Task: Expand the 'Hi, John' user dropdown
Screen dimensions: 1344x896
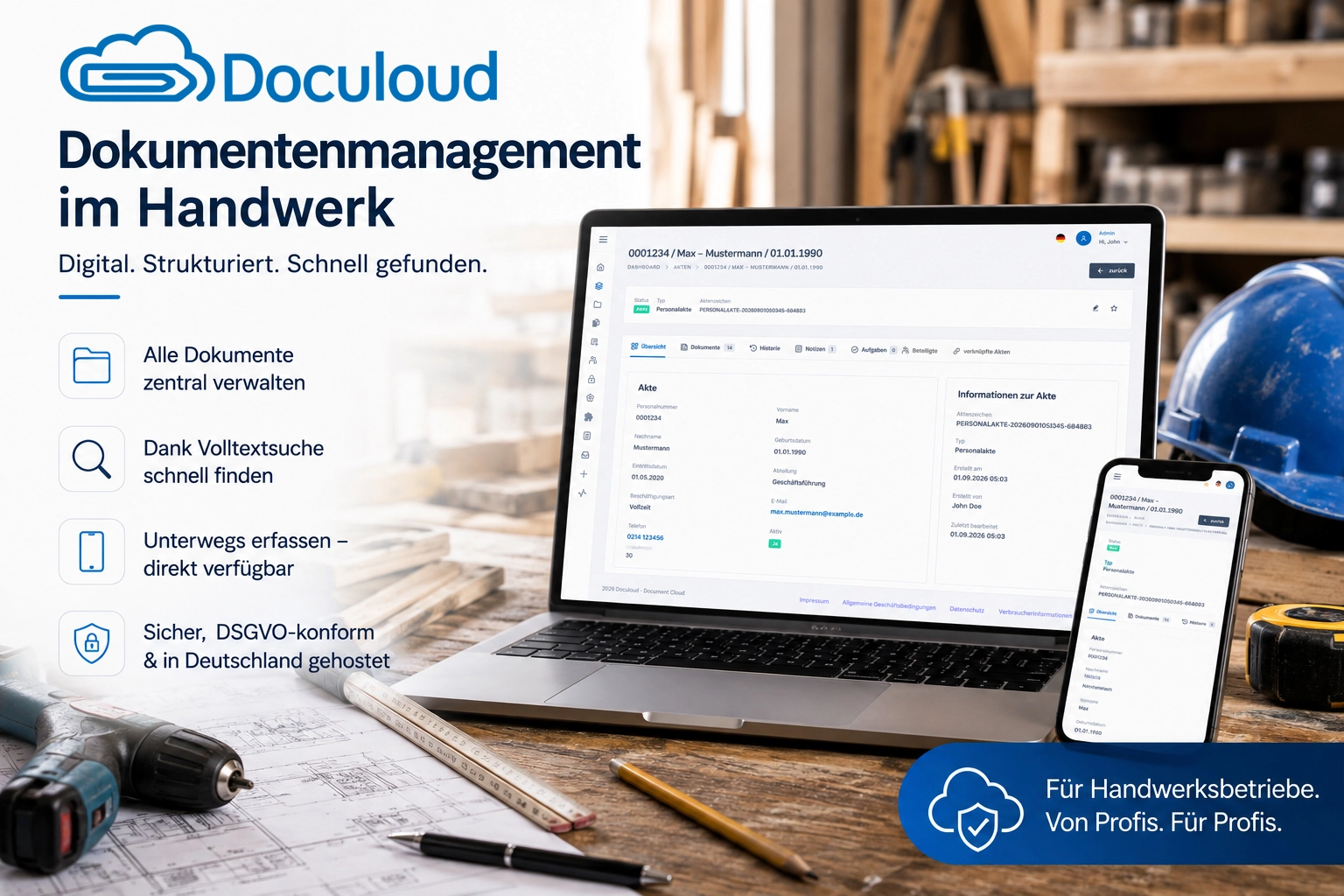Action: coord(1113,241)
